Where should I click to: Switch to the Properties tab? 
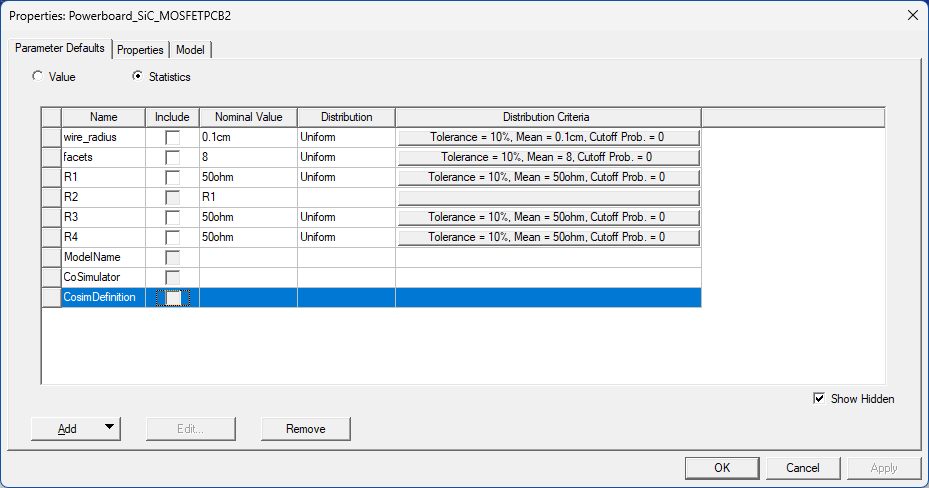pyautogui.click(x=140, y=50)
